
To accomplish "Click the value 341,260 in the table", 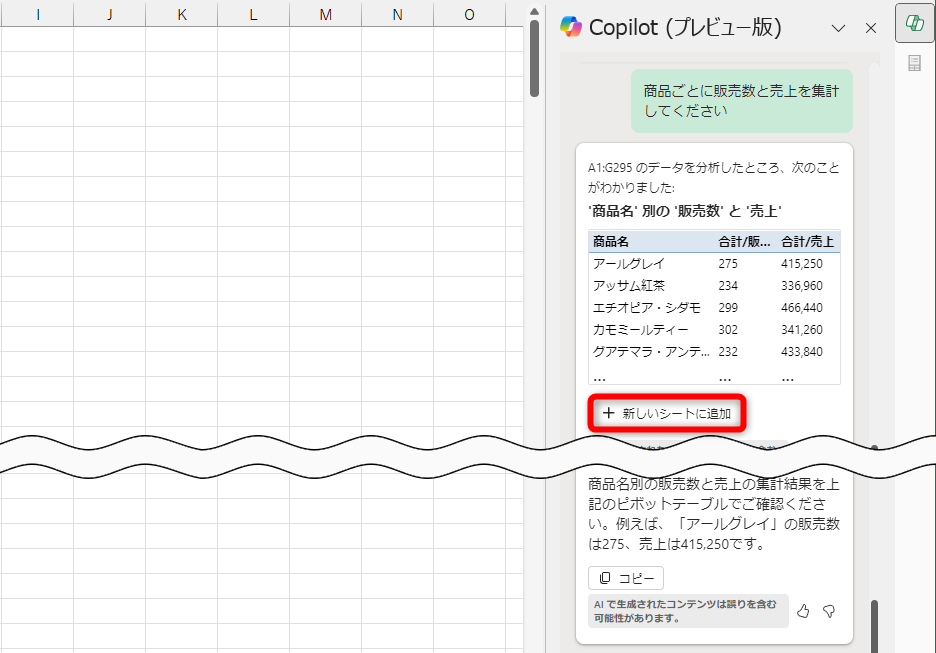I will tap(802, 329).
